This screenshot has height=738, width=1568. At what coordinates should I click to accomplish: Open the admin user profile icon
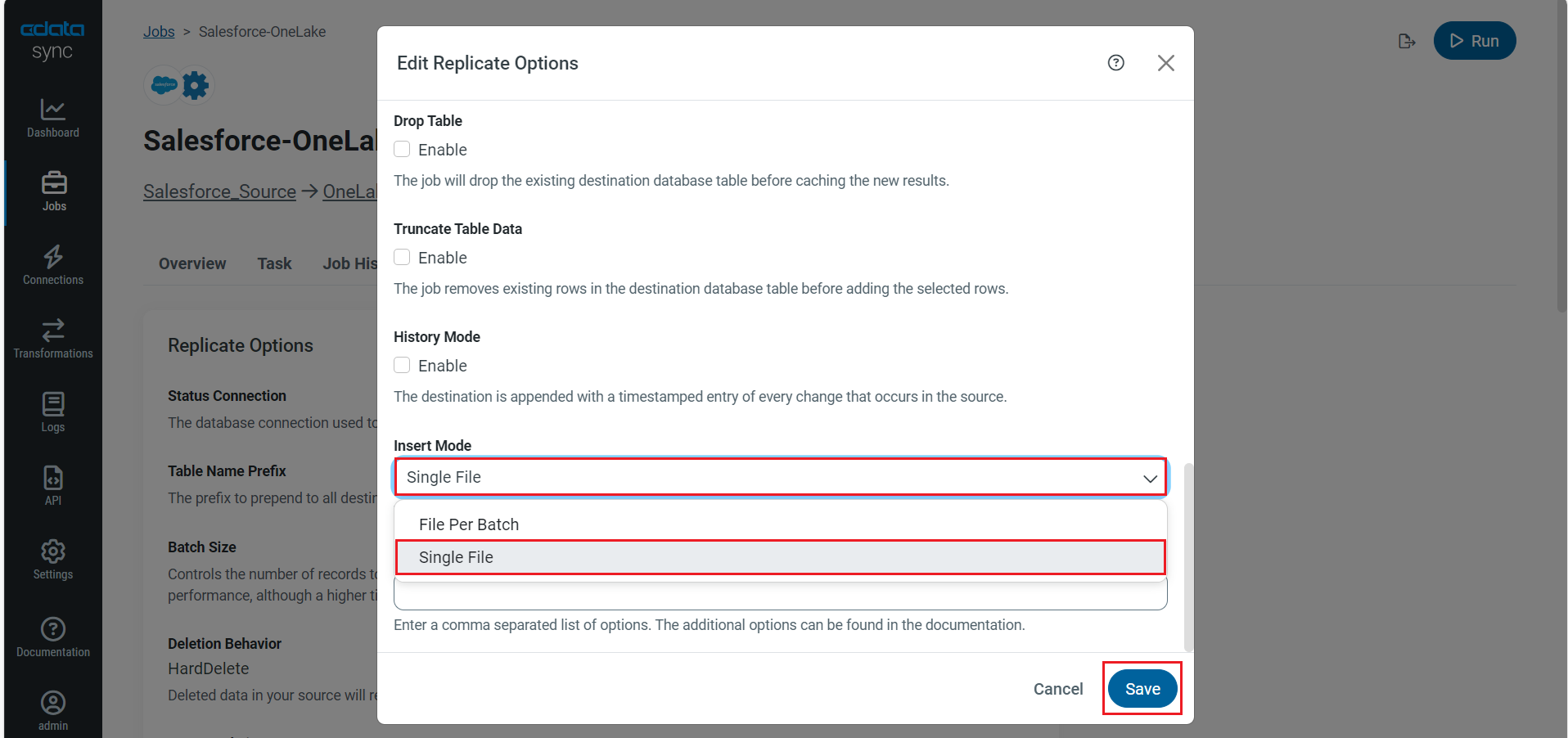(x=53, y=712)
